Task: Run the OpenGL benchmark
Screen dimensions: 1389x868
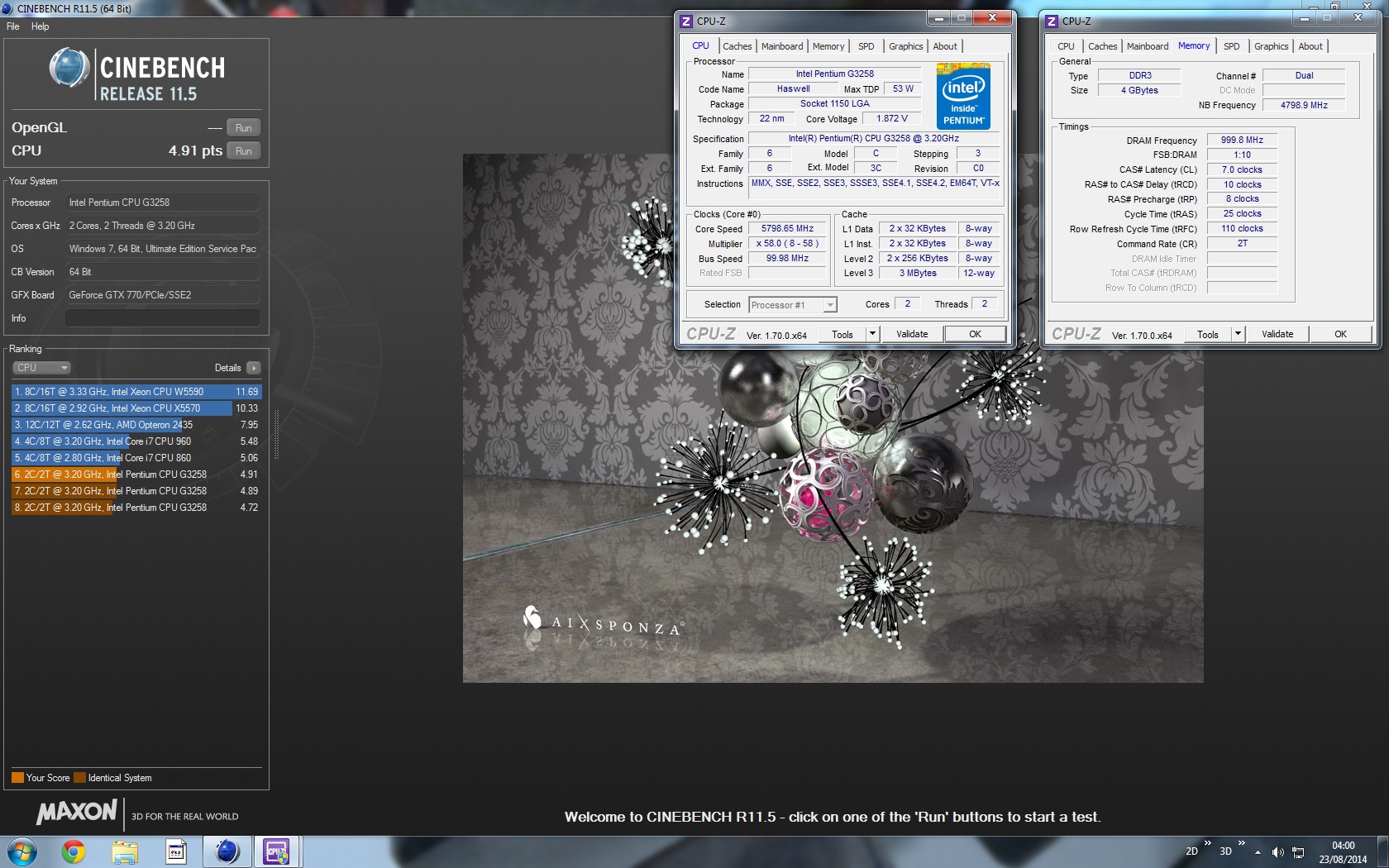Action: pos(243,128)
